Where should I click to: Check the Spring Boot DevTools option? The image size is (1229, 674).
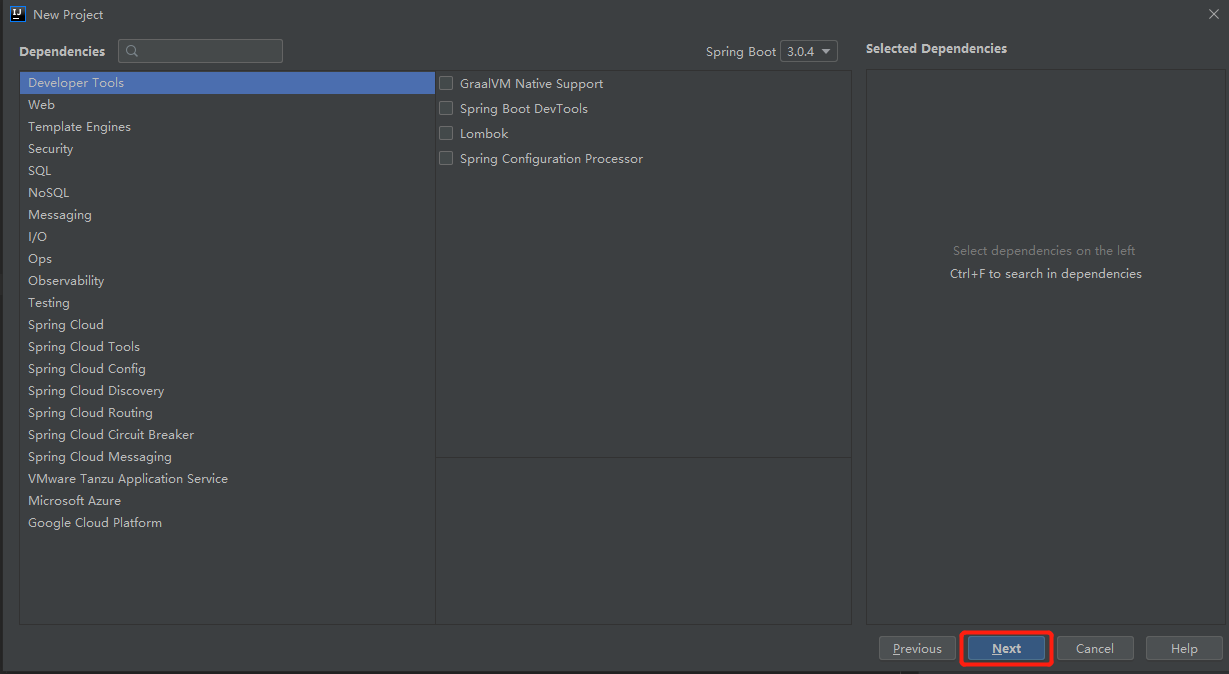coord(446,109)
